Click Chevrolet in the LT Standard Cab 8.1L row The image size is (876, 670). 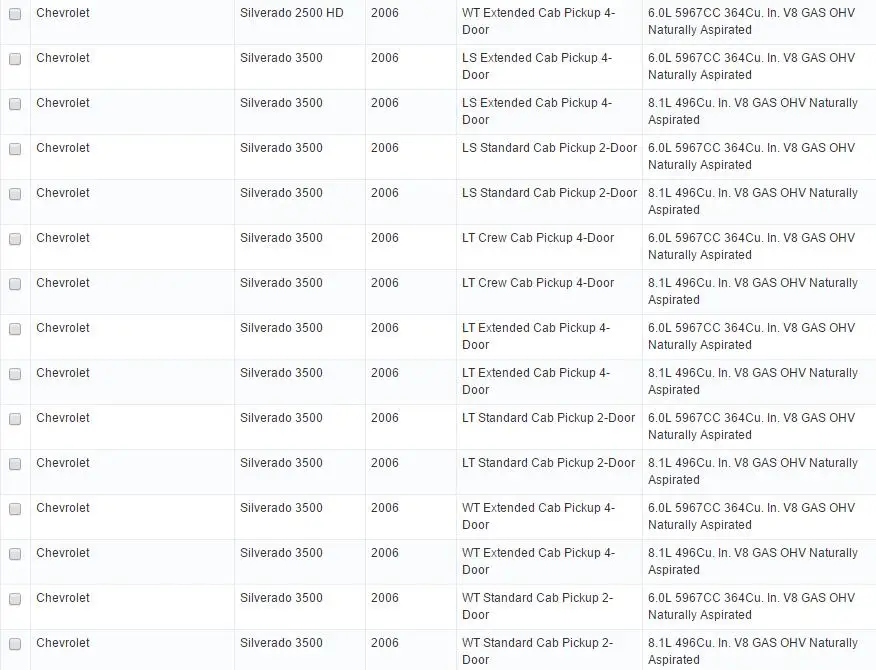pos(63,463)
